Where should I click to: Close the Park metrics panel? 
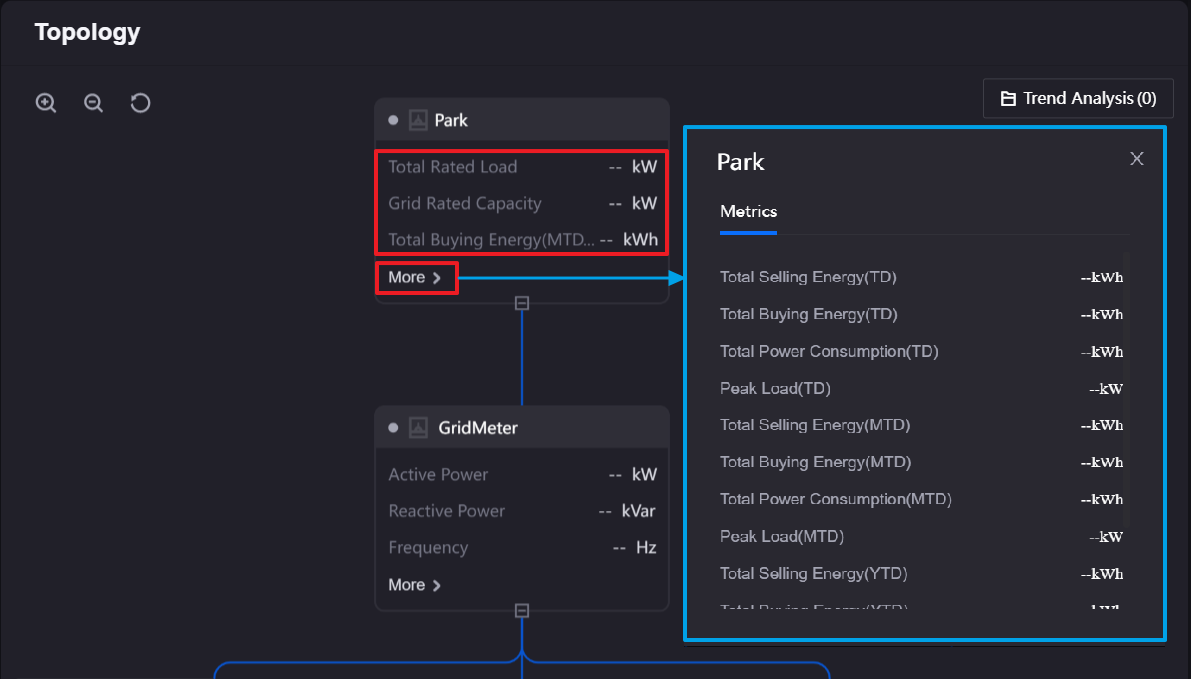click(1136, 159)
